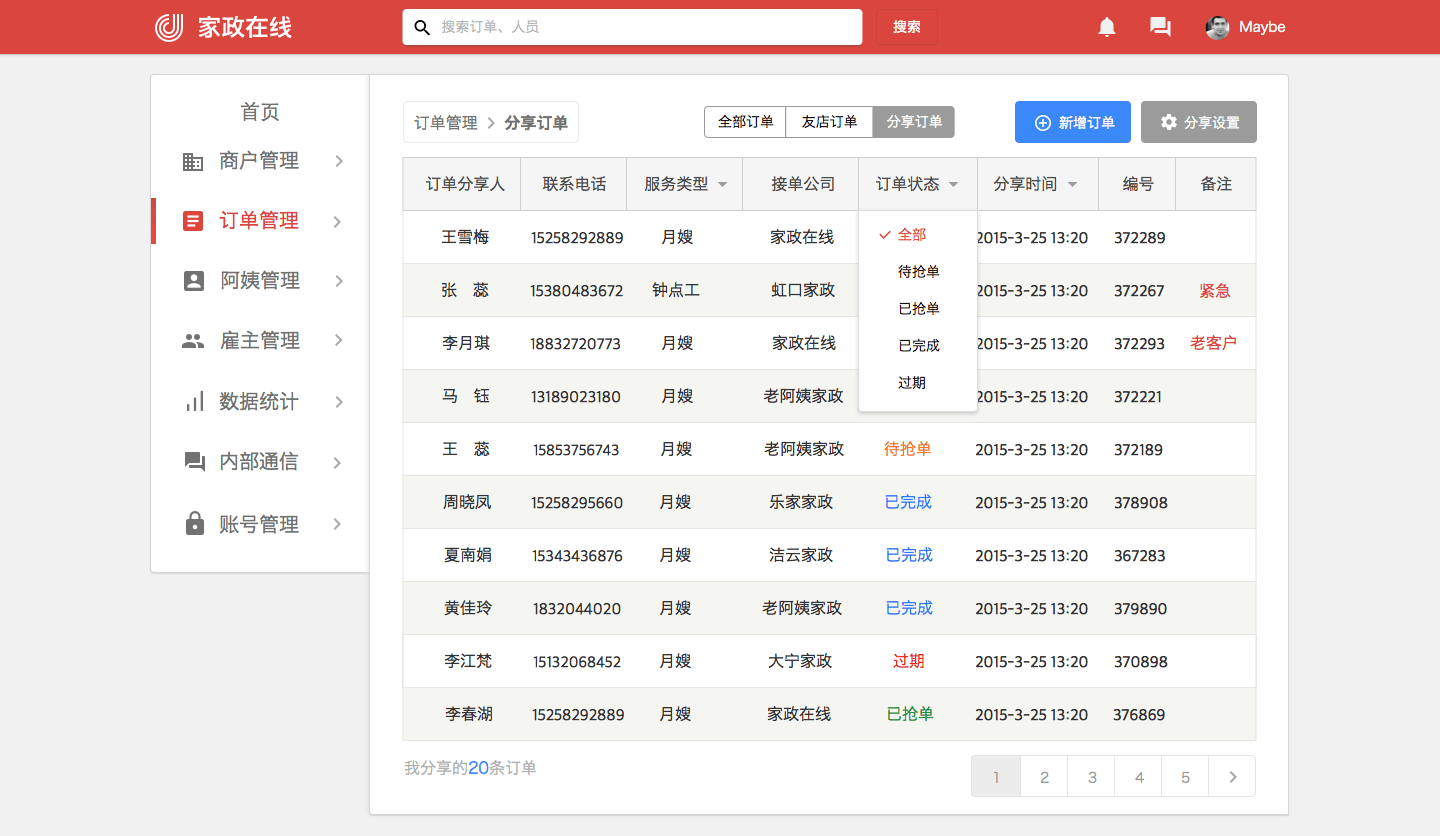1440x836 pixels.
Task: Select 待抢单 in the status dropdown
Action: 918,272
